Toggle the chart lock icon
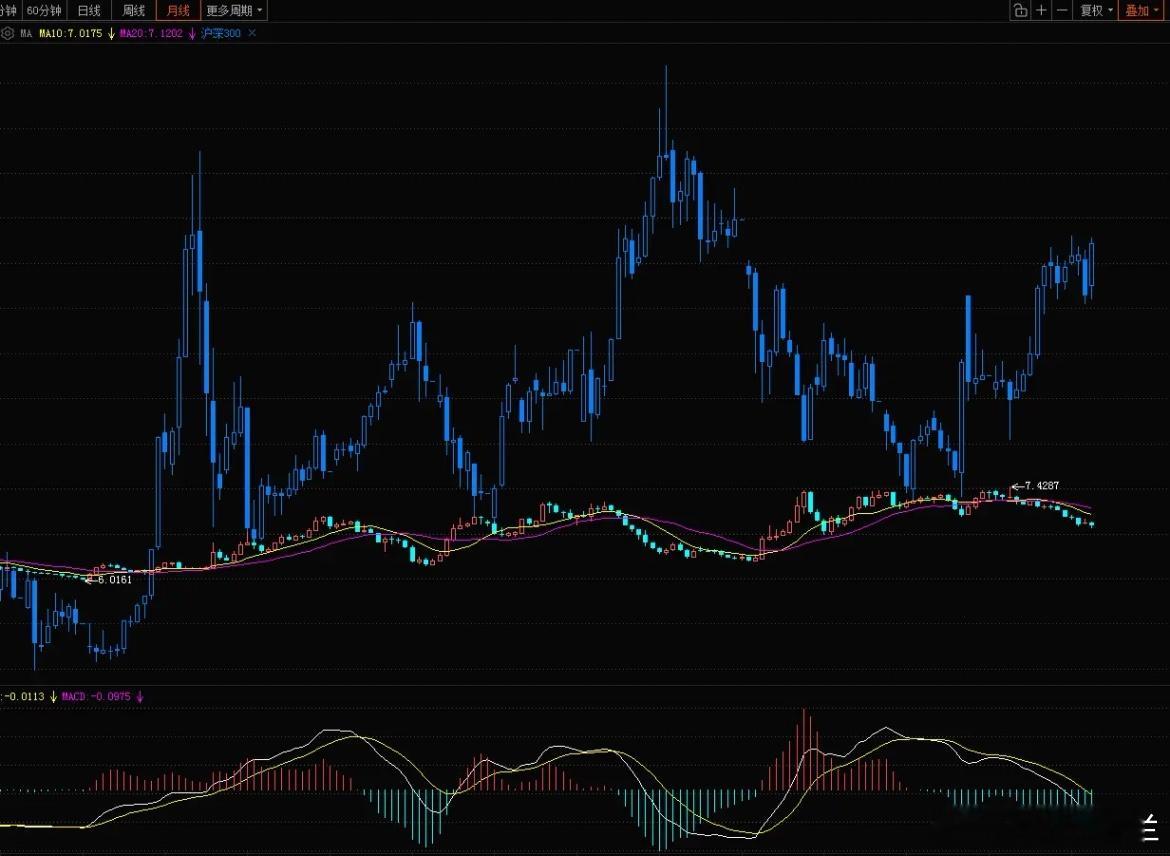1170x856 pixels. pyautogui.click(x=1020, y=10)
